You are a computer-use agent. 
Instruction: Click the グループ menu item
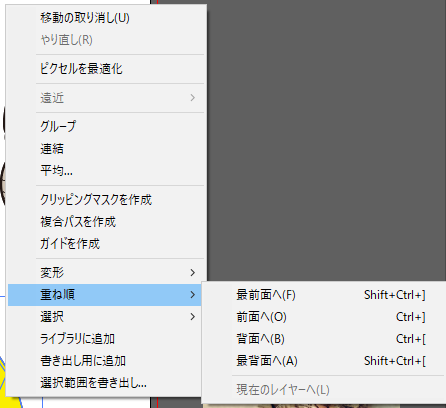105,127
